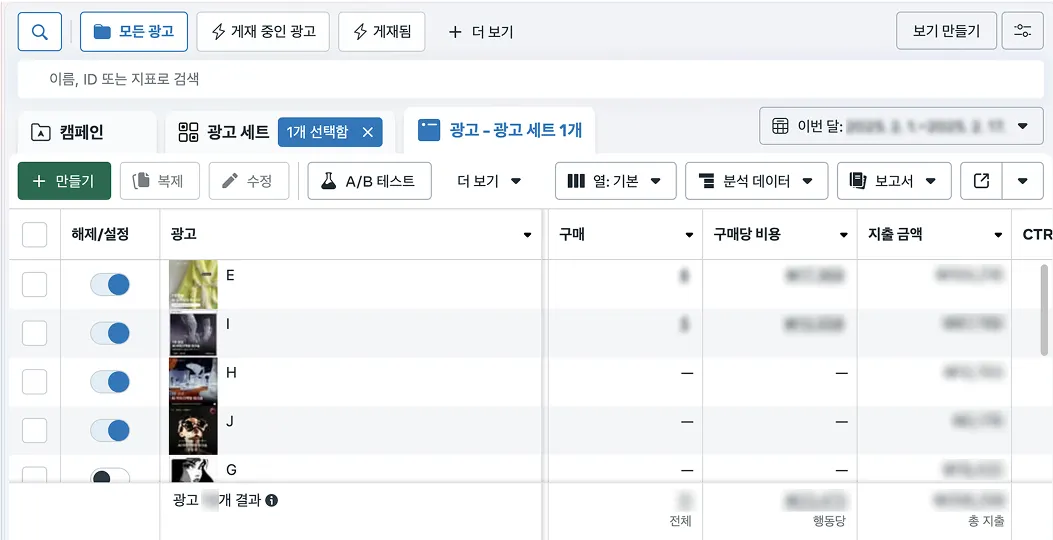Select the 게재 중인 광고 filter tab
The width and height of the screenshot is (1053, 540).
coord(263,32)
